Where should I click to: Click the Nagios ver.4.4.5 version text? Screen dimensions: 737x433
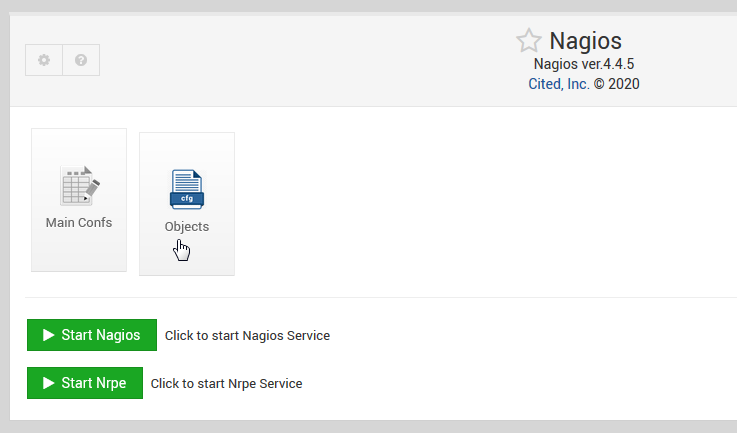click(584, 63)
